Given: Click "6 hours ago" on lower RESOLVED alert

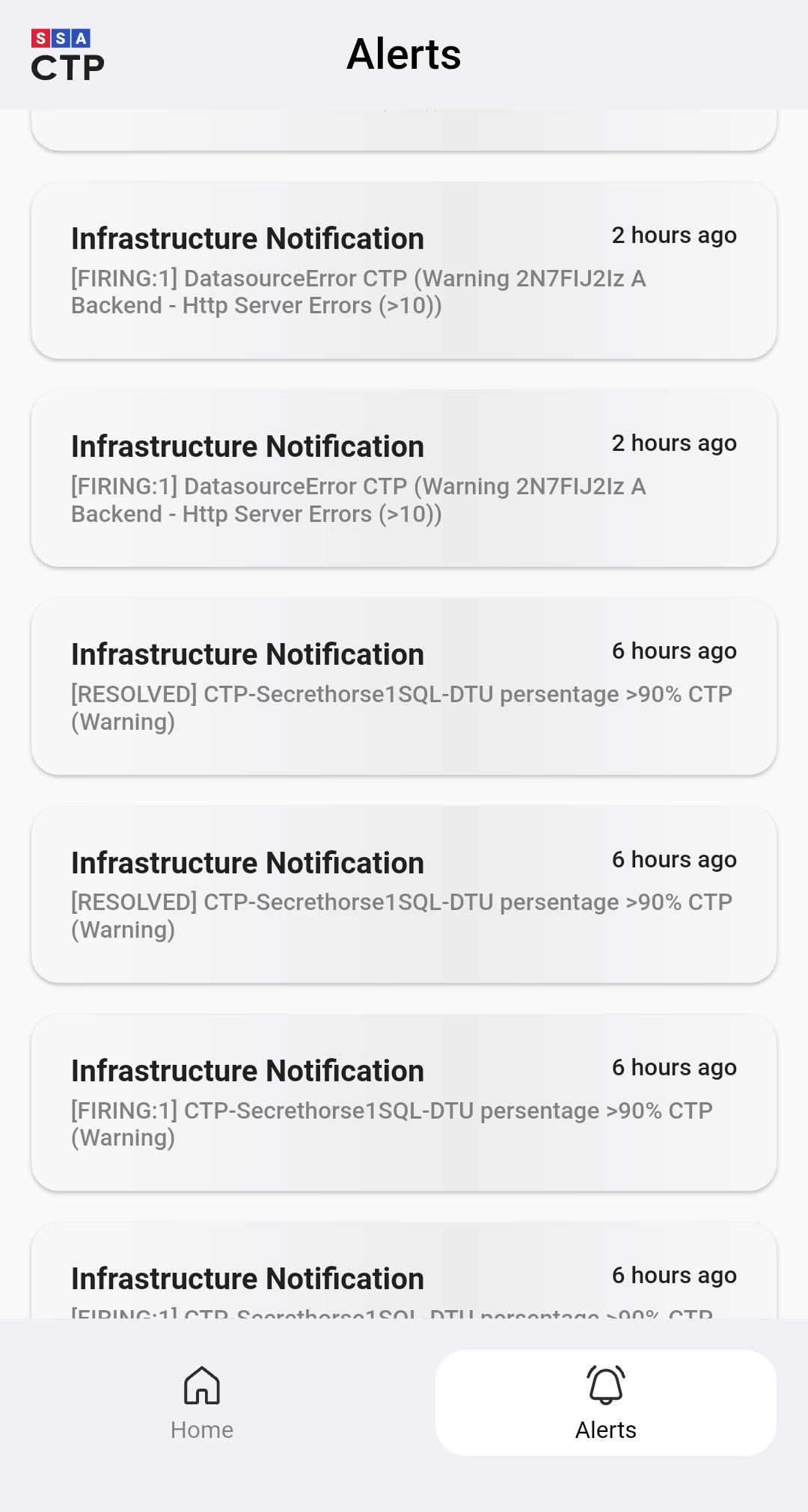Looking at the screenshot, I should [x=674, y=860].
